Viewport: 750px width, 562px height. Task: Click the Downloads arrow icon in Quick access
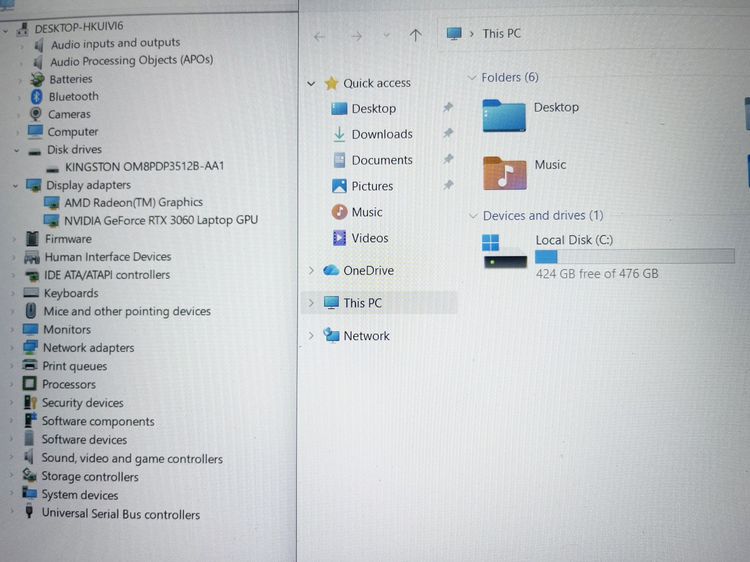(339, 134)
